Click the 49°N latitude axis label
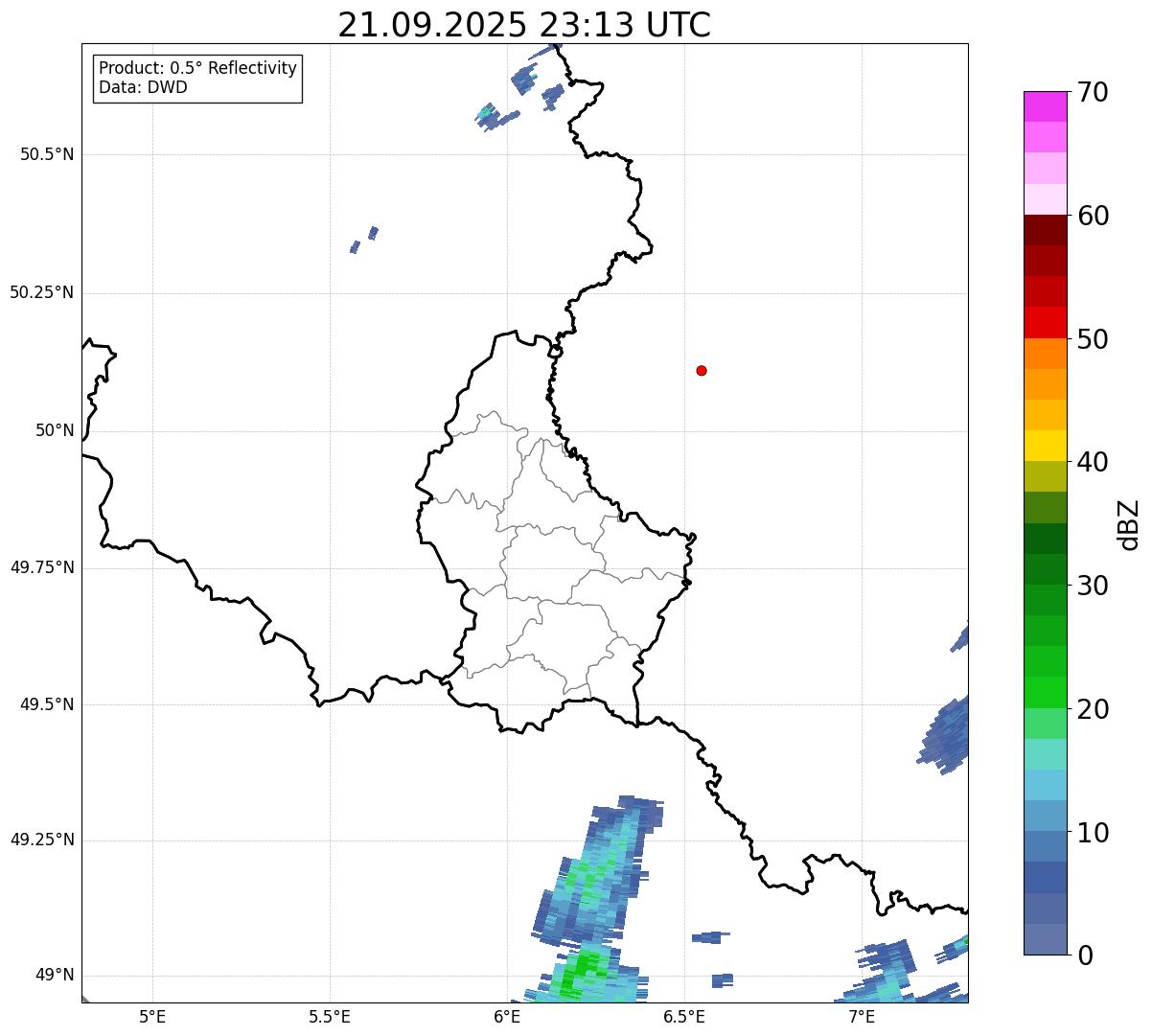This screenshot has height=1036, width=1152. point(55,976)
